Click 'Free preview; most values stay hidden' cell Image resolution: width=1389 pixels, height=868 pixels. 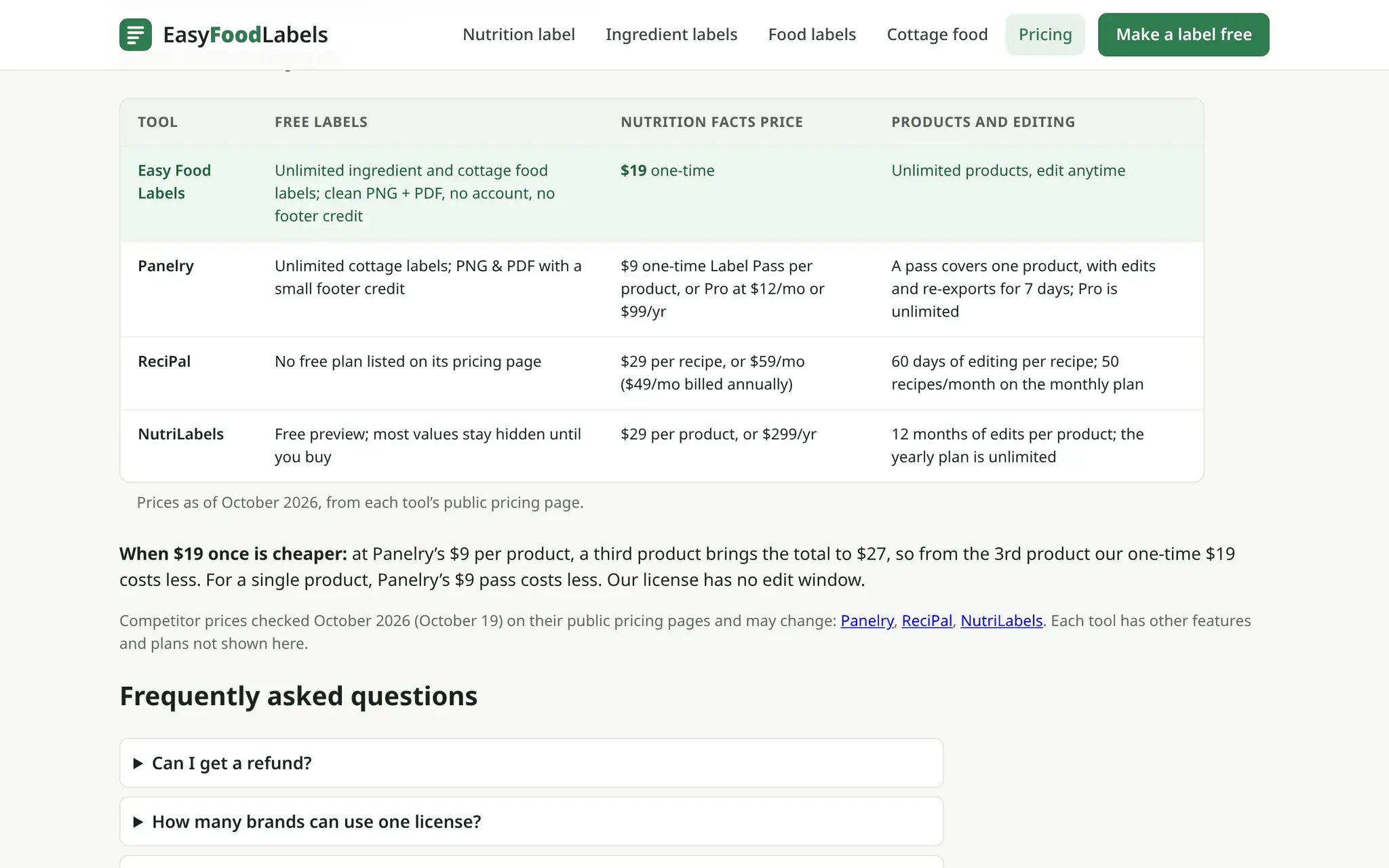tap(428, 446)
